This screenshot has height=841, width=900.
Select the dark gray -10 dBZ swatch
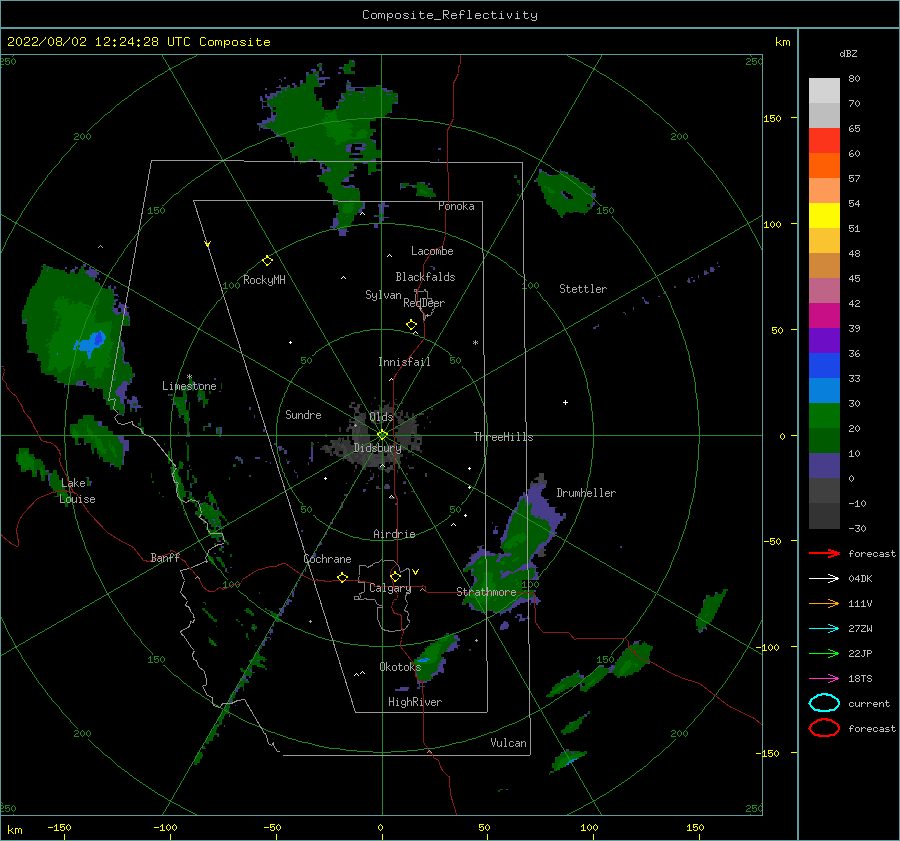[x=824, y=515]
